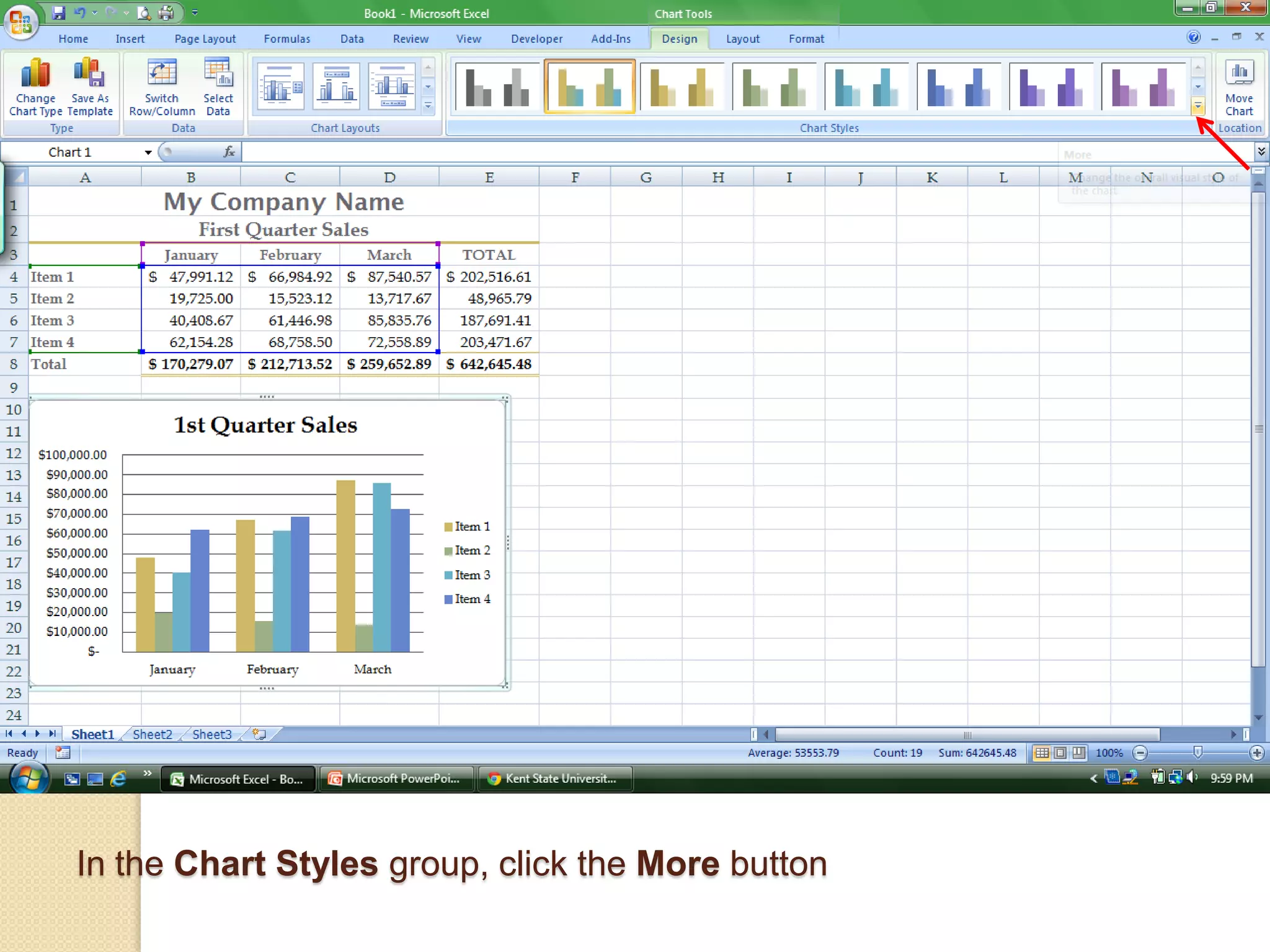Click vertical scrollbar down arrow
Screen dimensions: 1270x952
[x=1258, y=718]
